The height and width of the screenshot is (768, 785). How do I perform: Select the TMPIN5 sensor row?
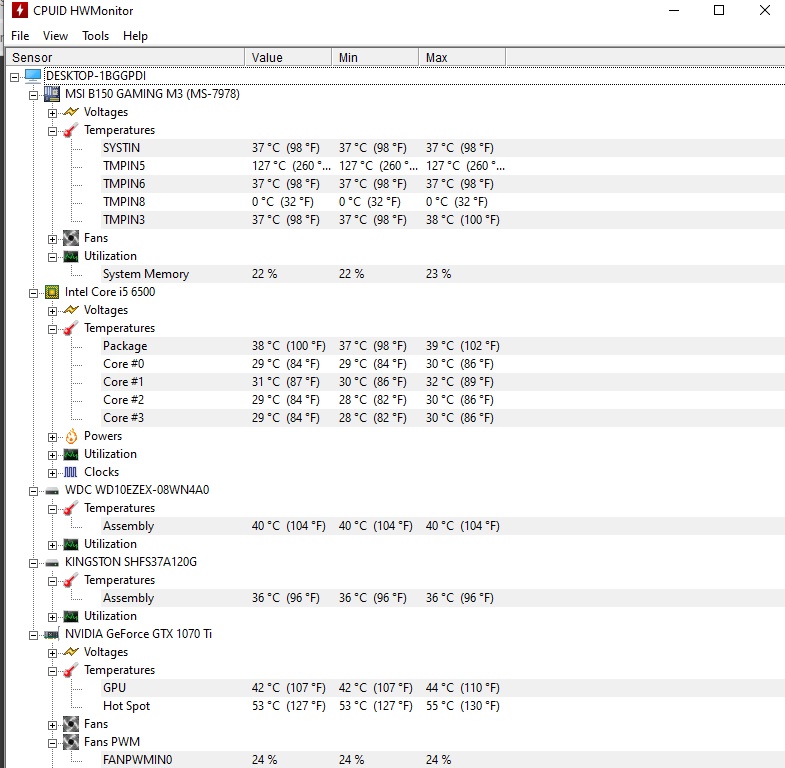click(x=443, y=166)
